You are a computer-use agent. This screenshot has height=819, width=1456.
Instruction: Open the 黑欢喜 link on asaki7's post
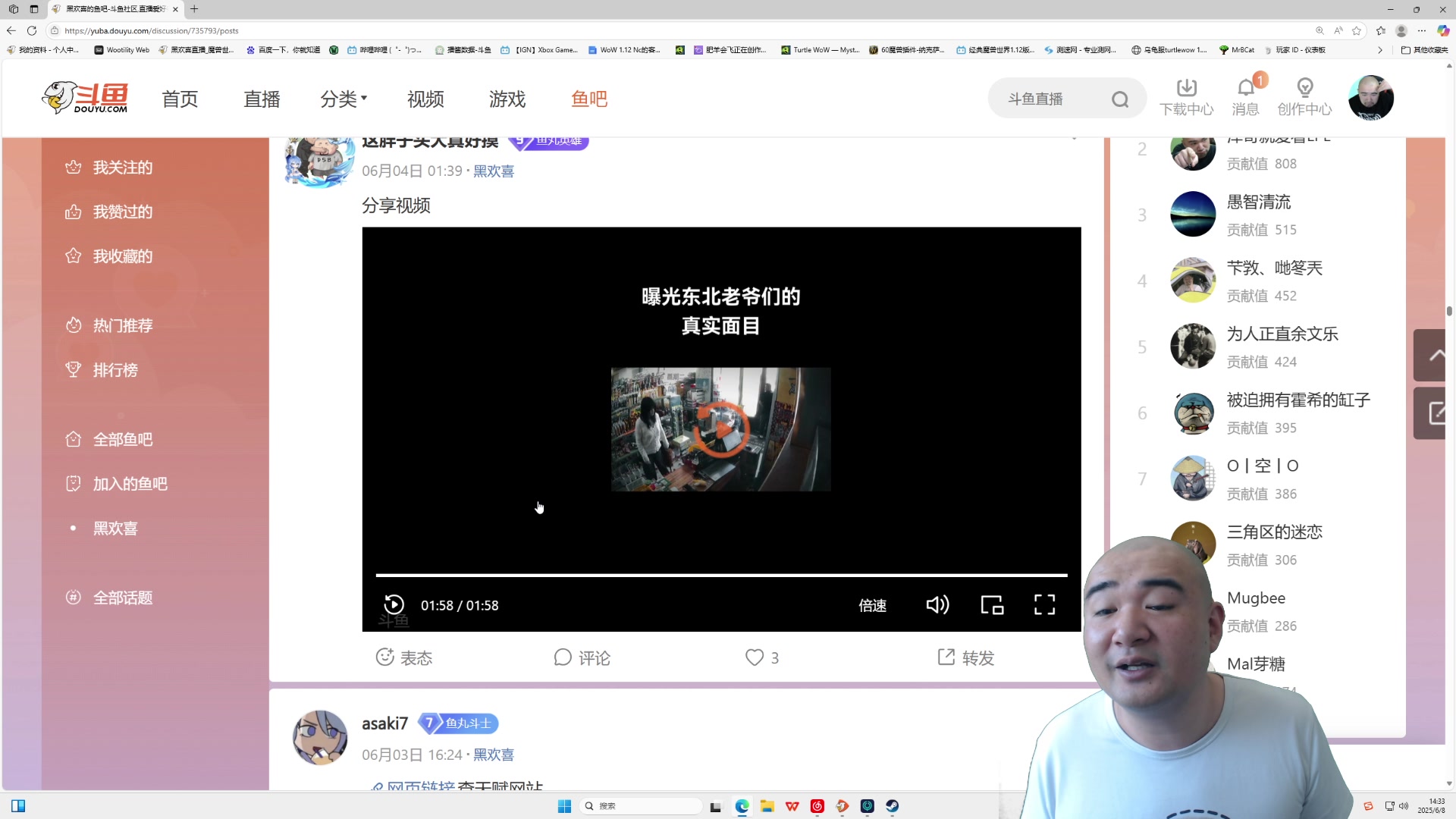[494, 755]
